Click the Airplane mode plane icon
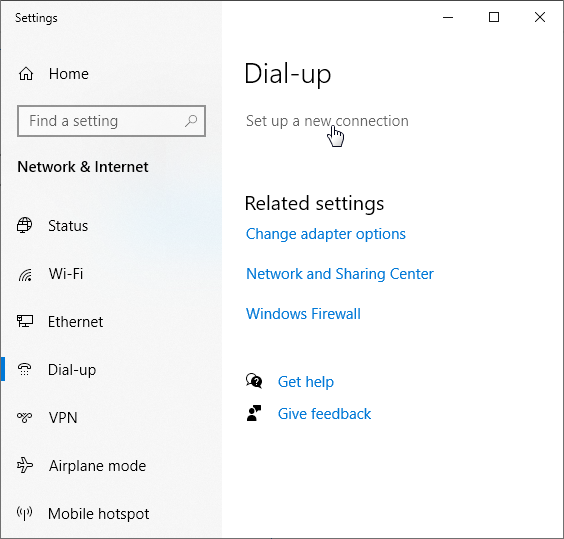This screenshot has height=539, width=564. click(25, 465)
